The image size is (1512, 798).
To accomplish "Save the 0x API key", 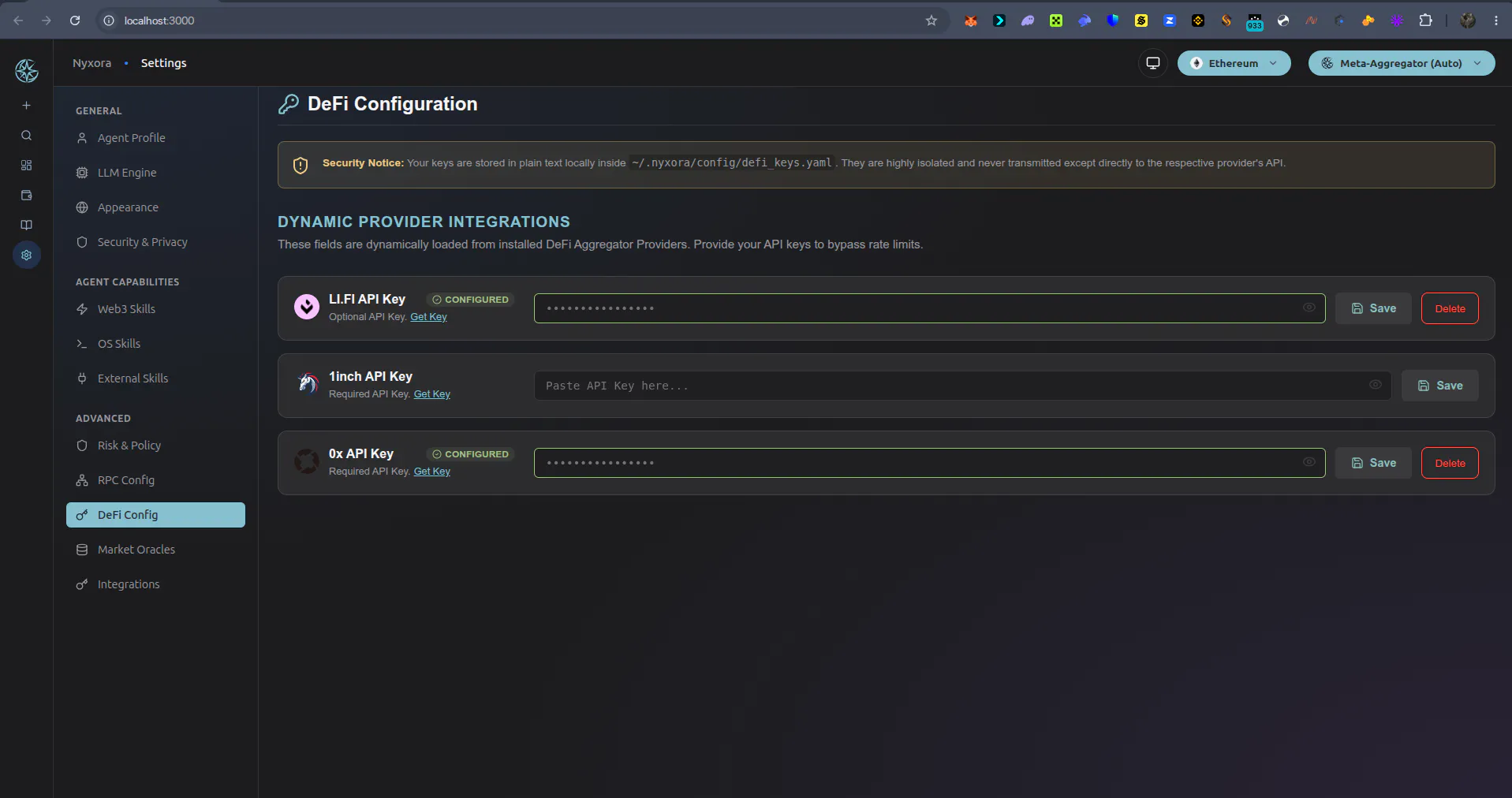I will click(x=1373, y=463).
